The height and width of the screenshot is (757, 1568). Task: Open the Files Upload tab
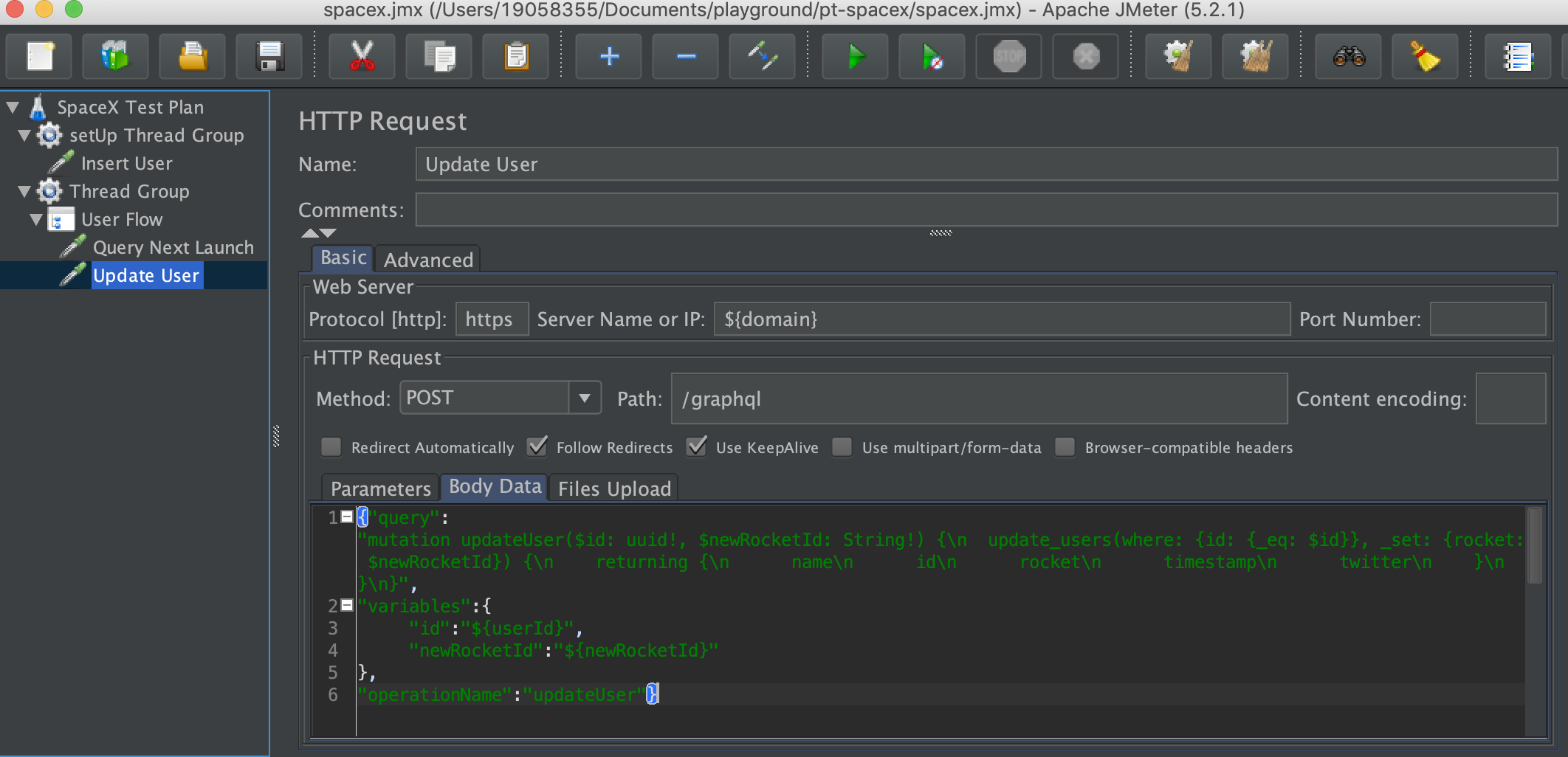coord(613,488)
